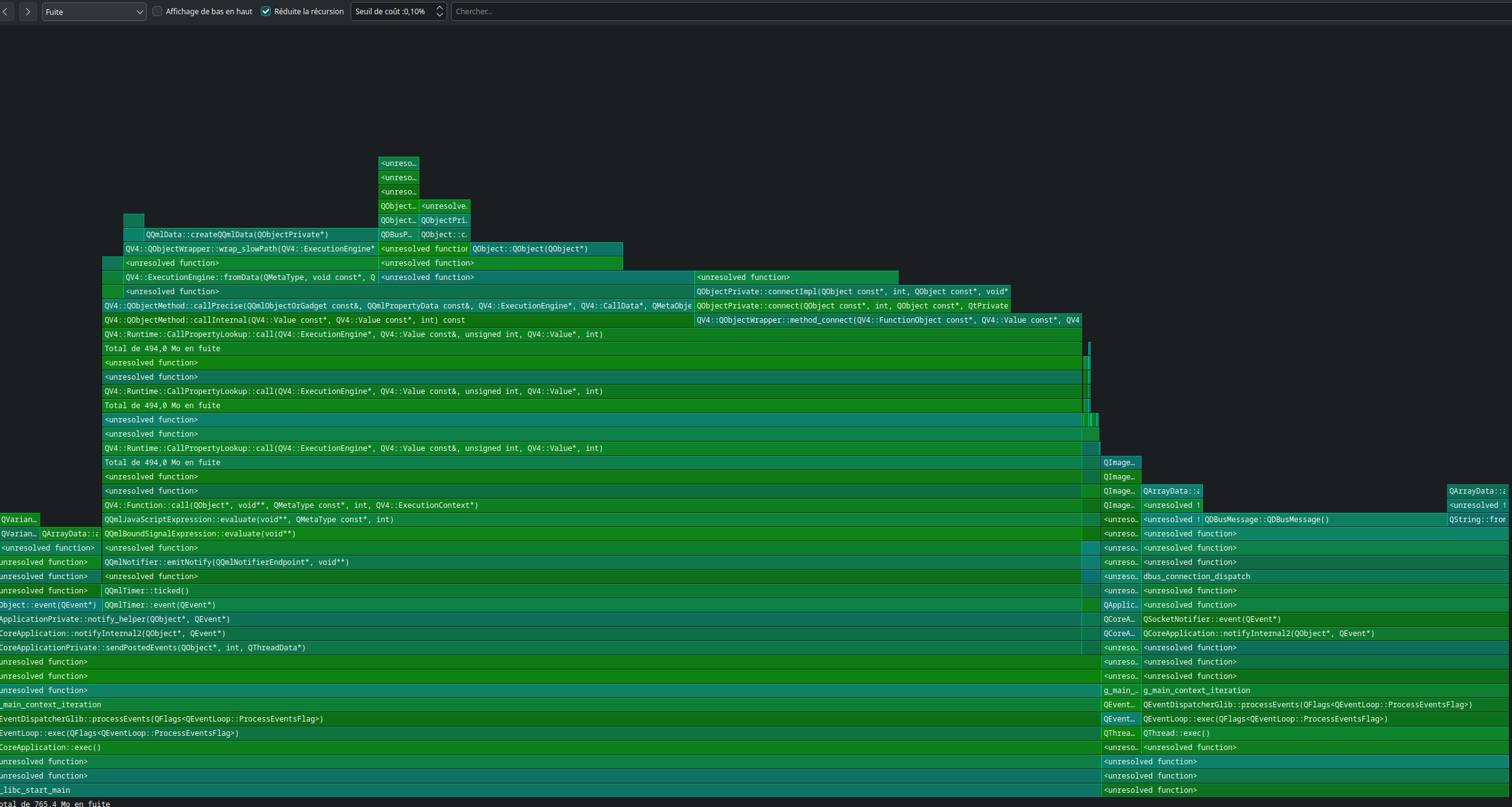The height and width of the screenshot is (807, 1512).
Task: Decrease Seuil de coût with down arrow
Action: click(x=440, y=15)
